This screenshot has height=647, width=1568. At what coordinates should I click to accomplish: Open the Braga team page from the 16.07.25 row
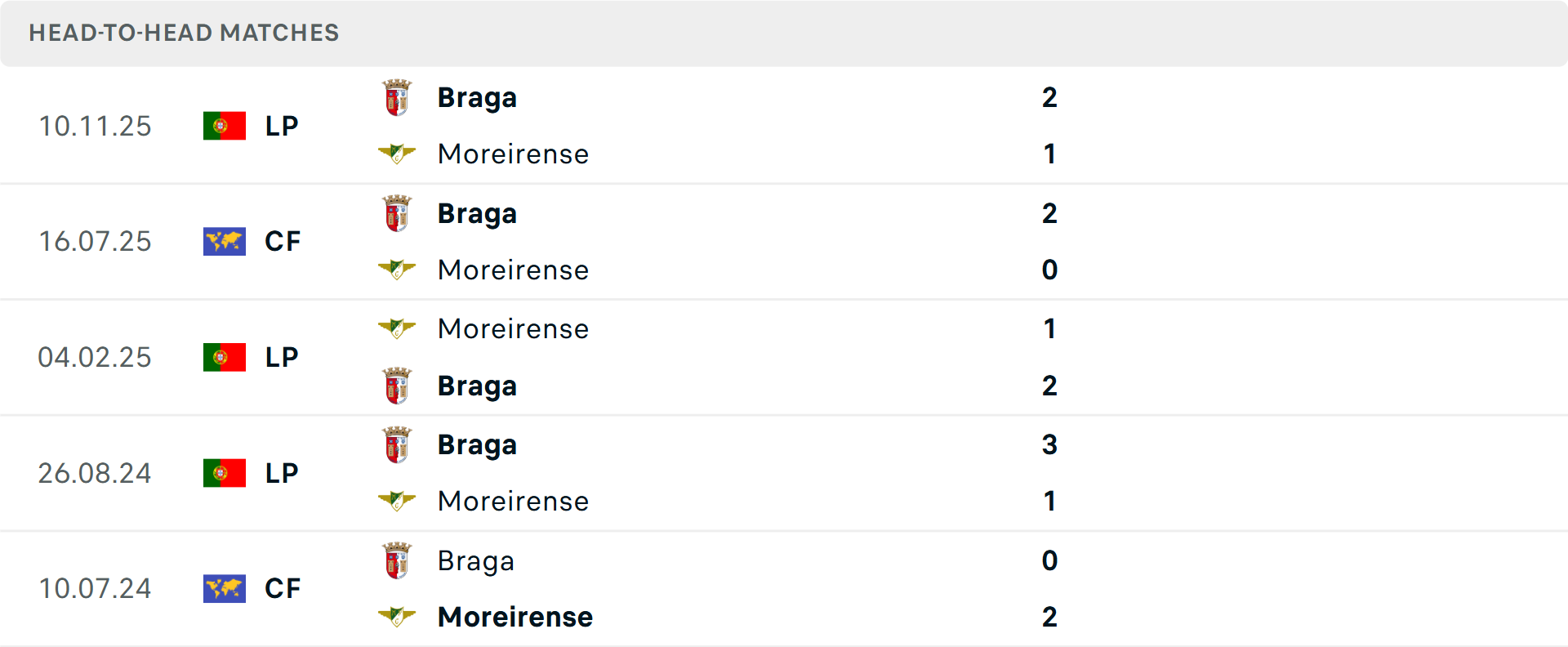pos(477,212)
